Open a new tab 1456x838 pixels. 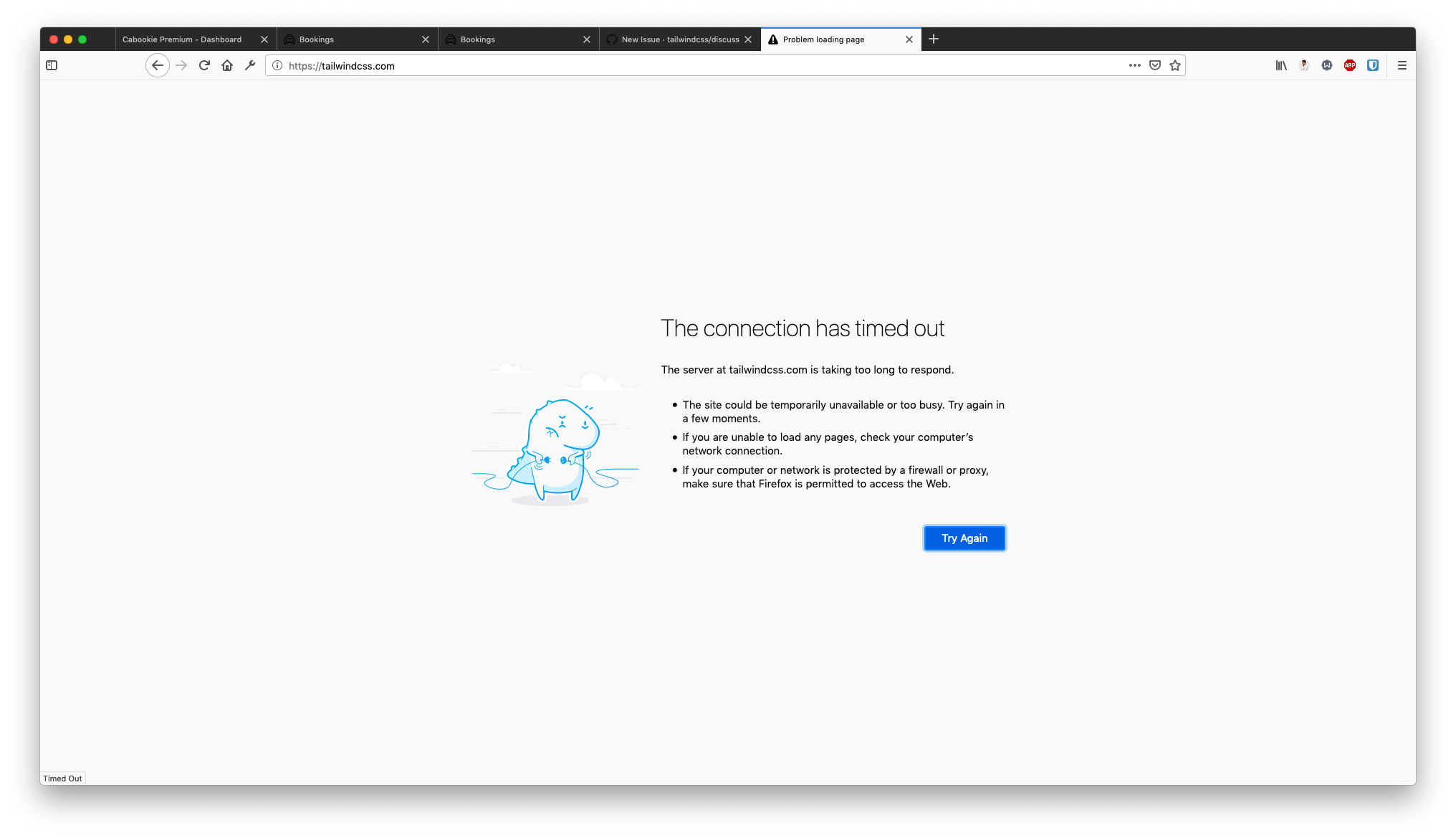(x=934, y=39)
